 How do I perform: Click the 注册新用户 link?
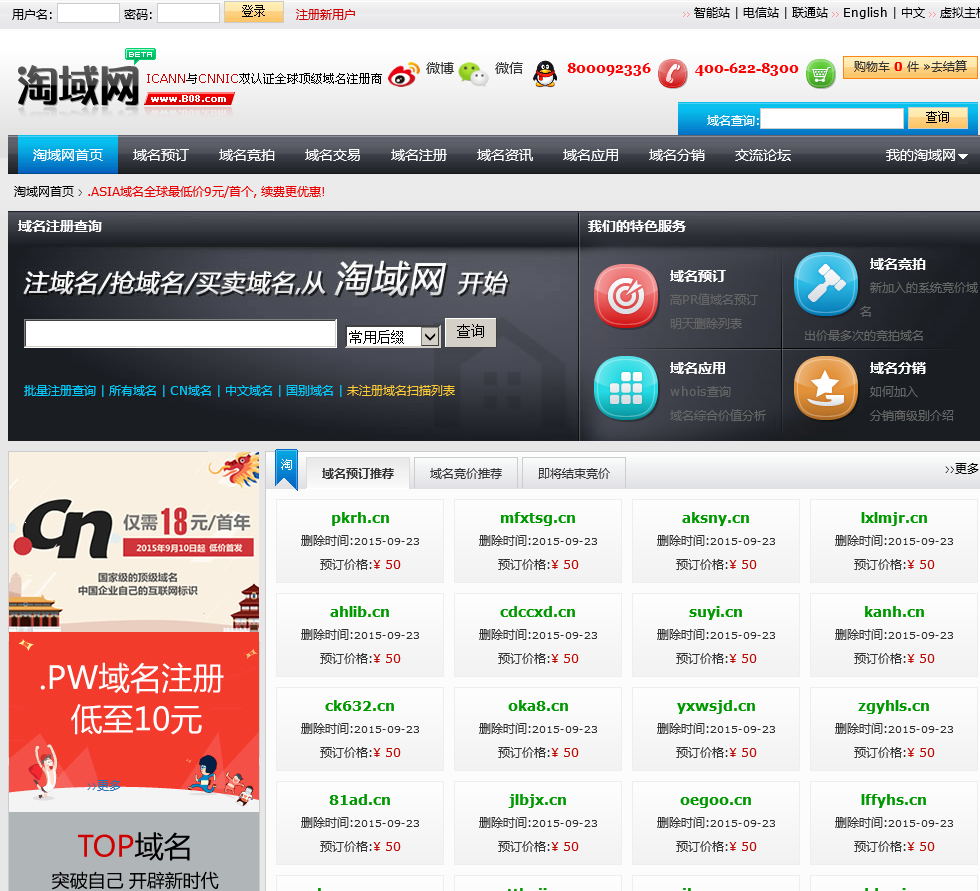coord(325,14)
